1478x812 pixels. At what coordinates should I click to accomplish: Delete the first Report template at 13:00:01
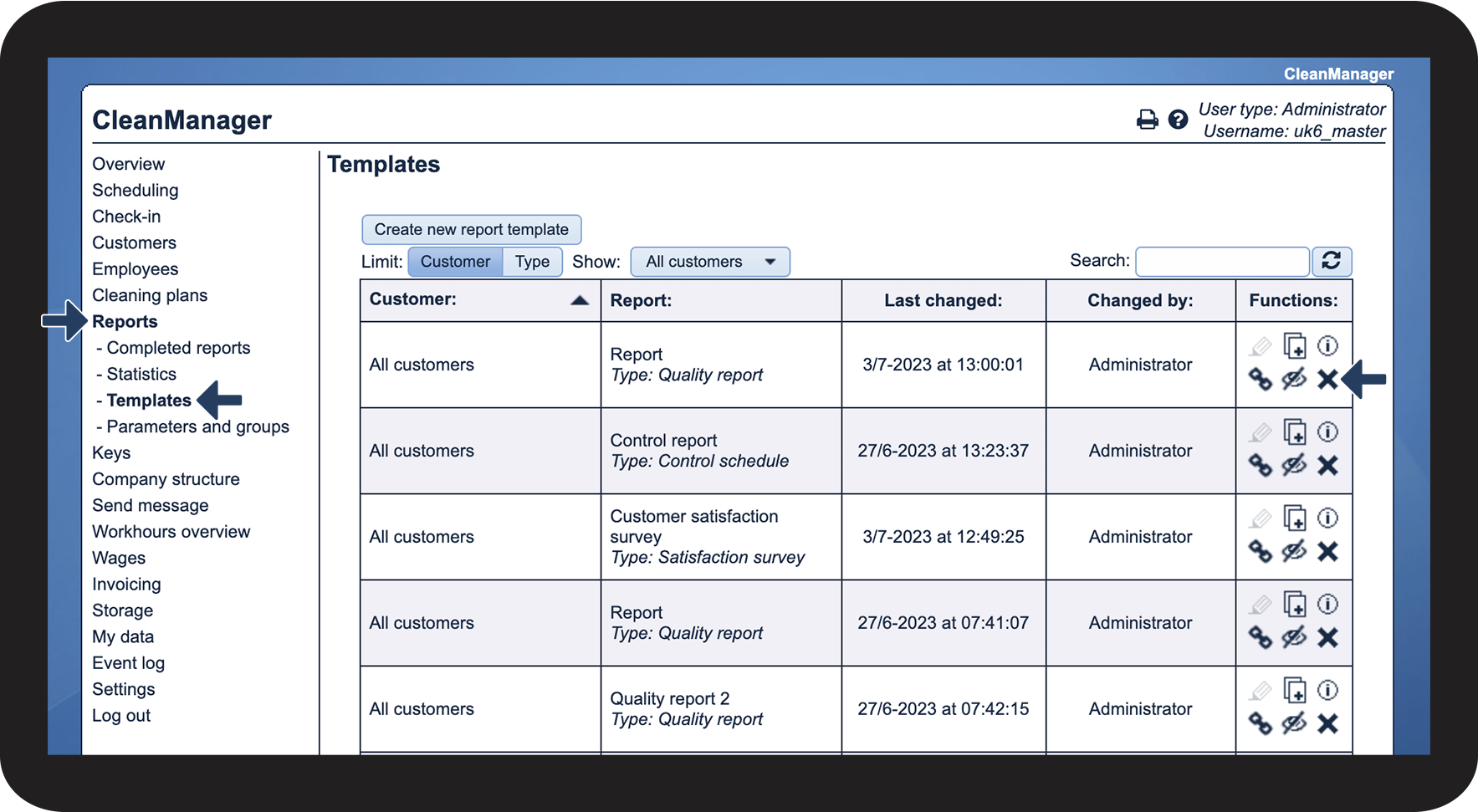[x=1327, y=380]
